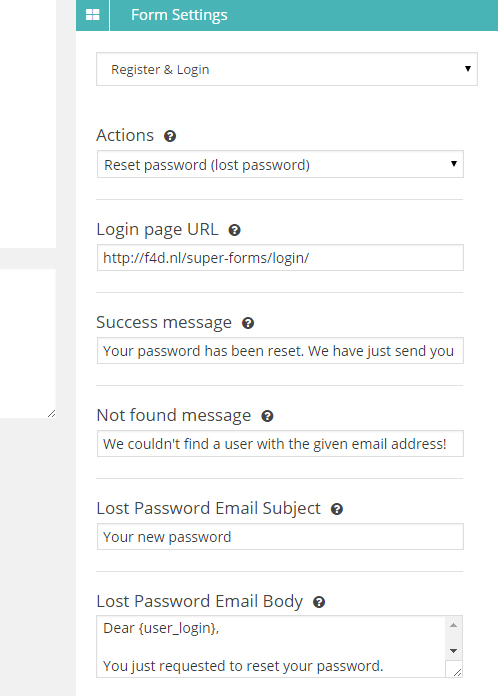Image resolution: width=498 pixels, height=696 pixels.
Task: Click the email body textarea resize handle
Action: [457, 672]
